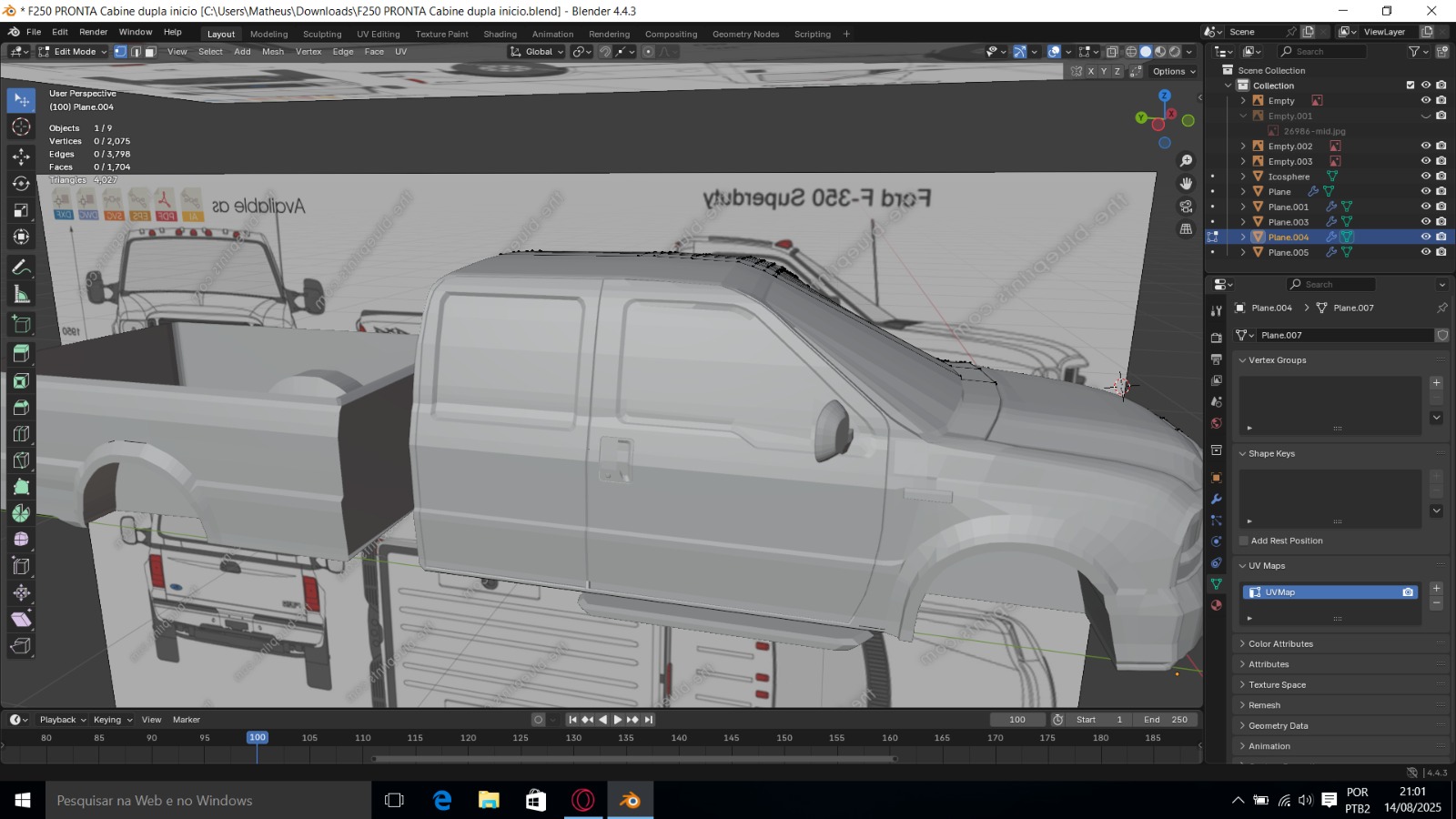Open the Render menu in top bar
This screenshot has height=819, width=1456.
pos(93,32)
